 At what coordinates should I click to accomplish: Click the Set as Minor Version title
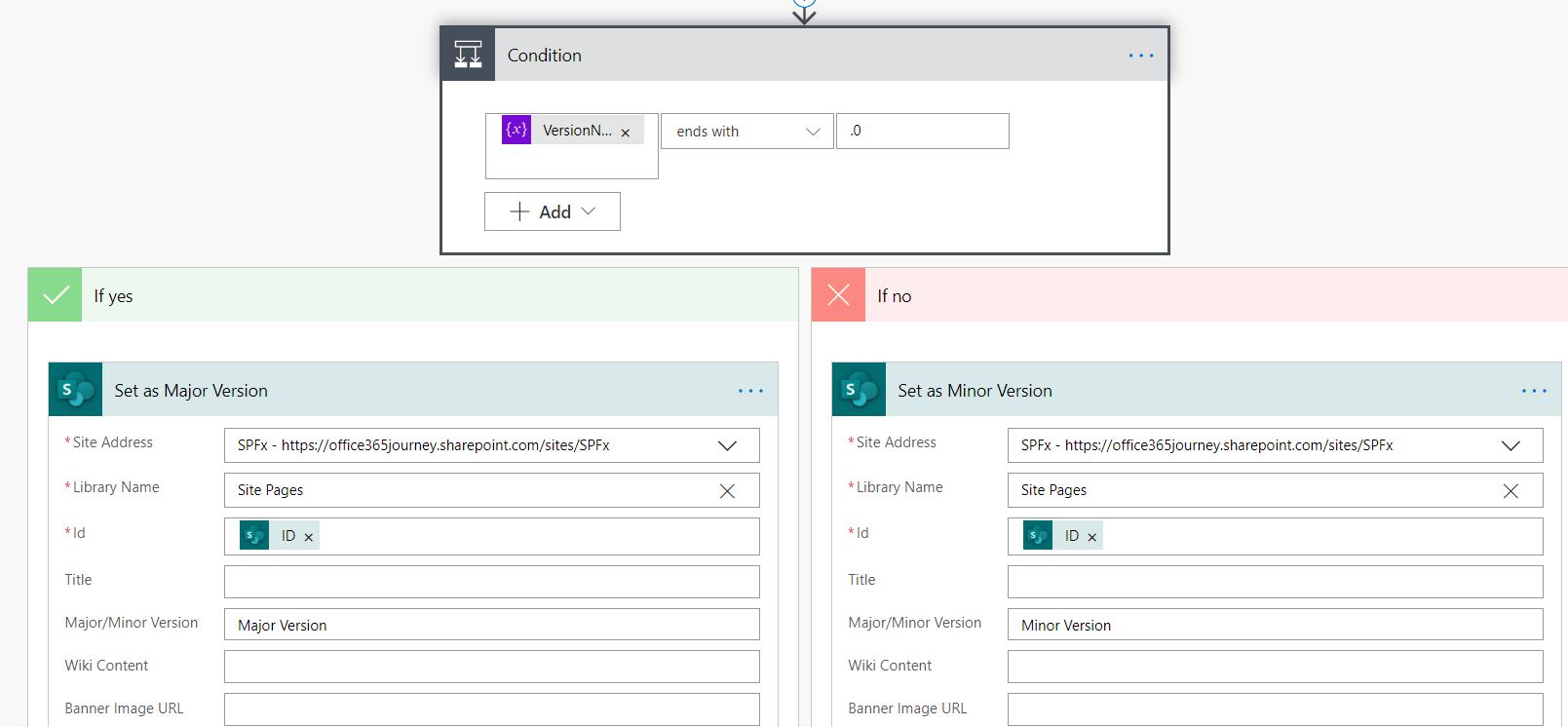[975, 391]
